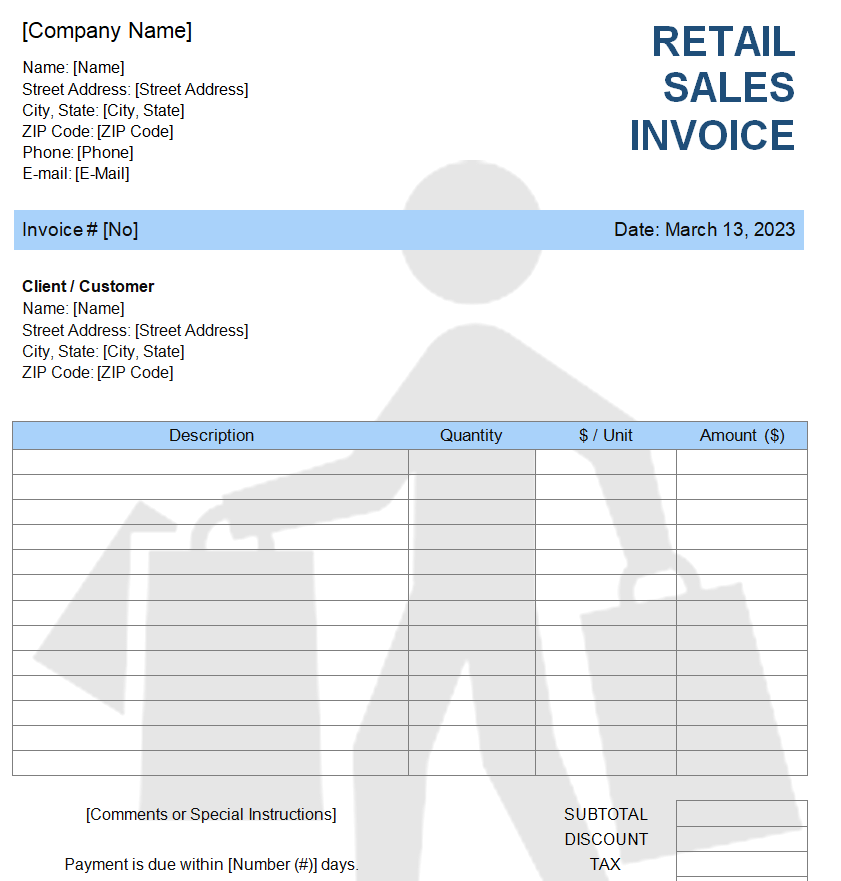
Task: Click the empty box next to TAX
Action: (x=742, y=864)
